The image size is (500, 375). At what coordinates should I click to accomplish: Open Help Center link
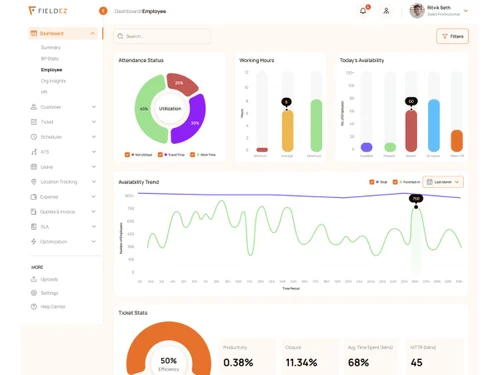pyautogui.click(x=53, y=307)
